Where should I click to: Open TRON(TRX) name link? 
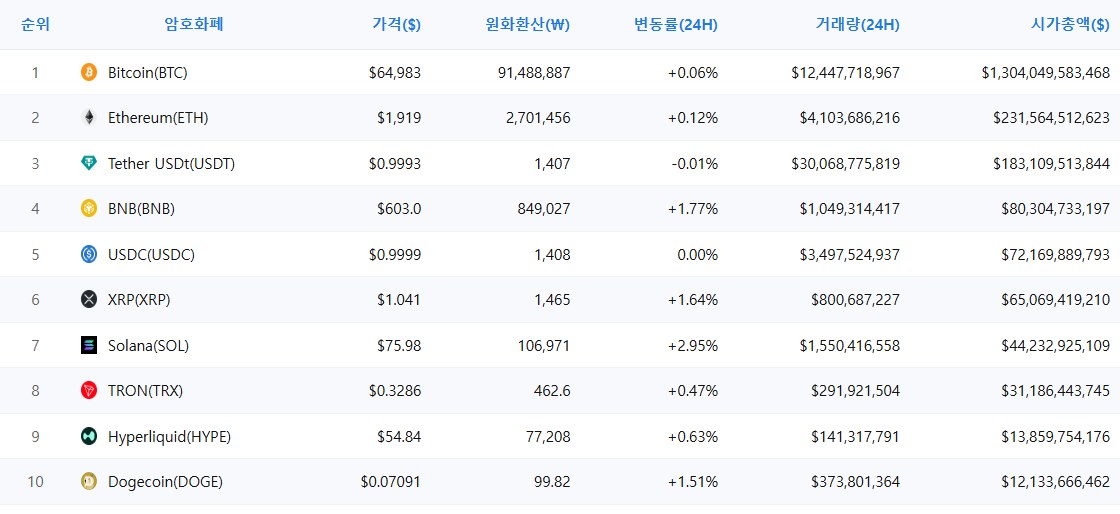pyautogui.click(x=146, y=391)
